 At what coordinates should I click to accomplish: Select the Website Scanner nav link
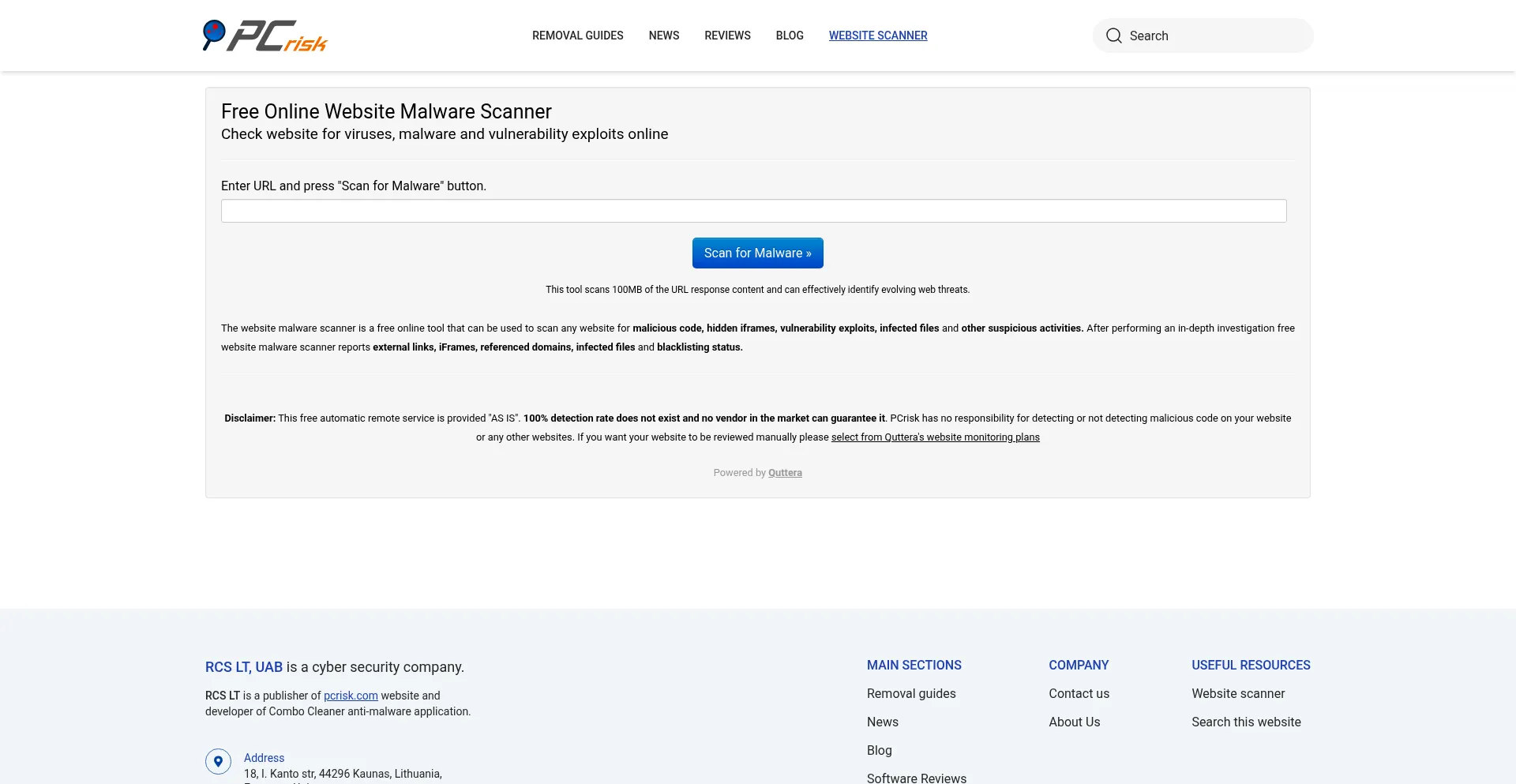(x=878, y=36)
